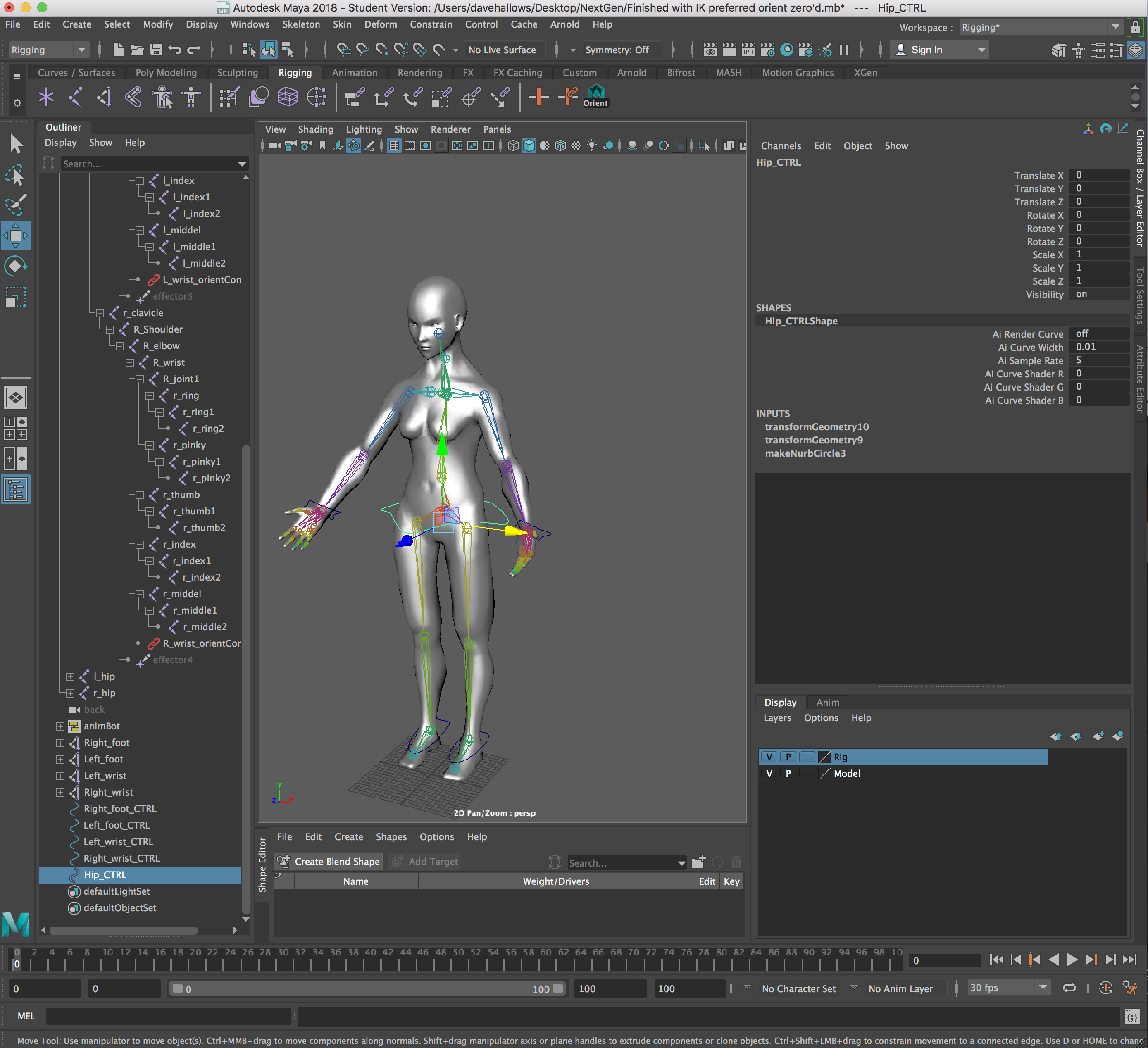Step back one frame button
Viewport: 1148px width, 1048px height.
click(1015, 960)
